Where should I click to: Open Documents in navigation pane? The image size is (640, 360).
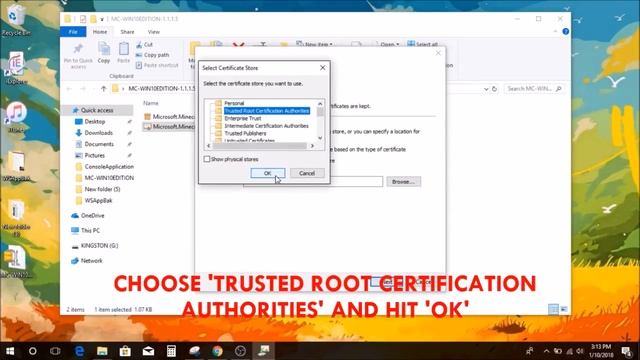pyautogui.click(x=99, y=144)
